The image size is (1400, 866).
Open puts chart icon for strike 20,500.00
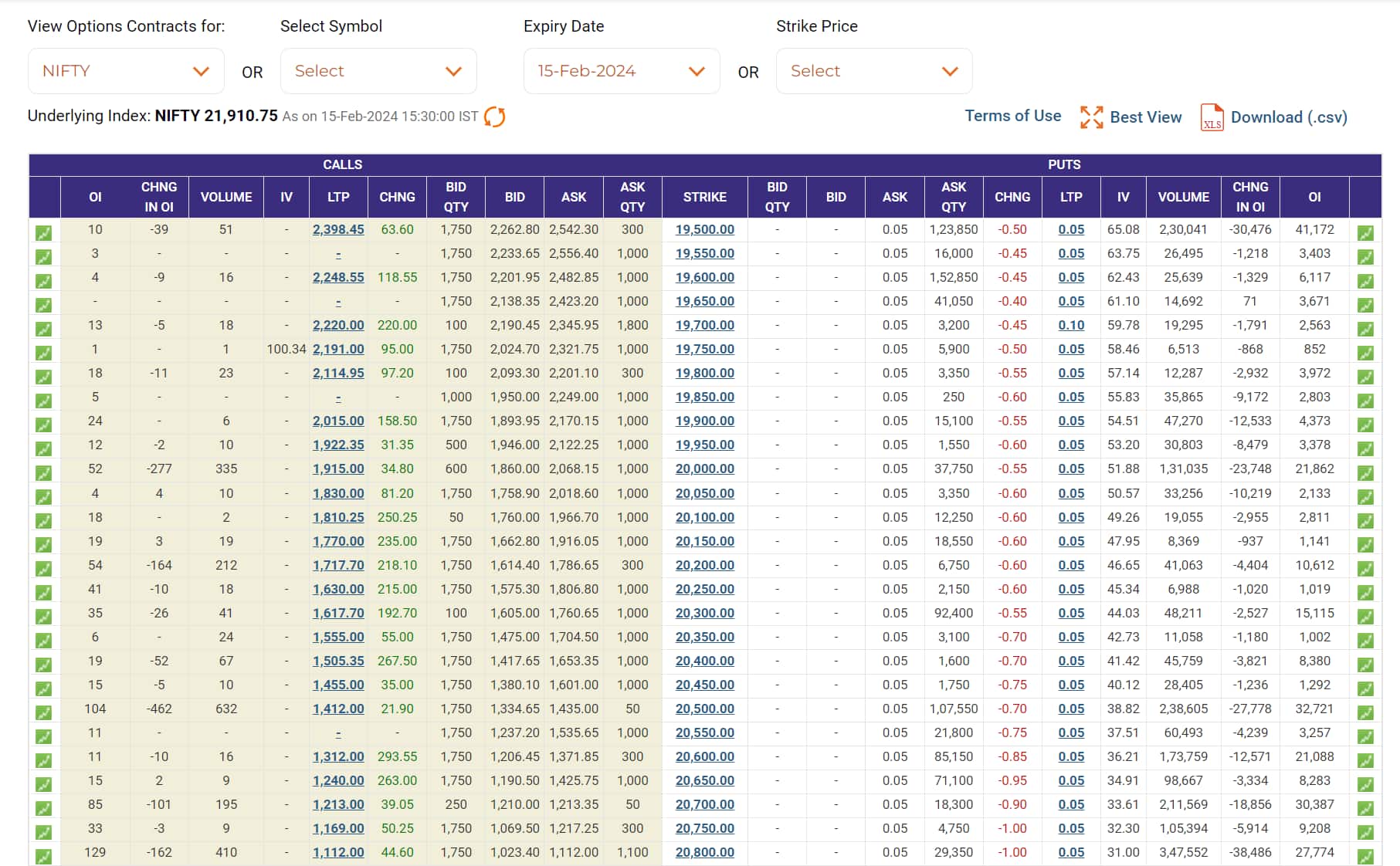coord(1365,712)
